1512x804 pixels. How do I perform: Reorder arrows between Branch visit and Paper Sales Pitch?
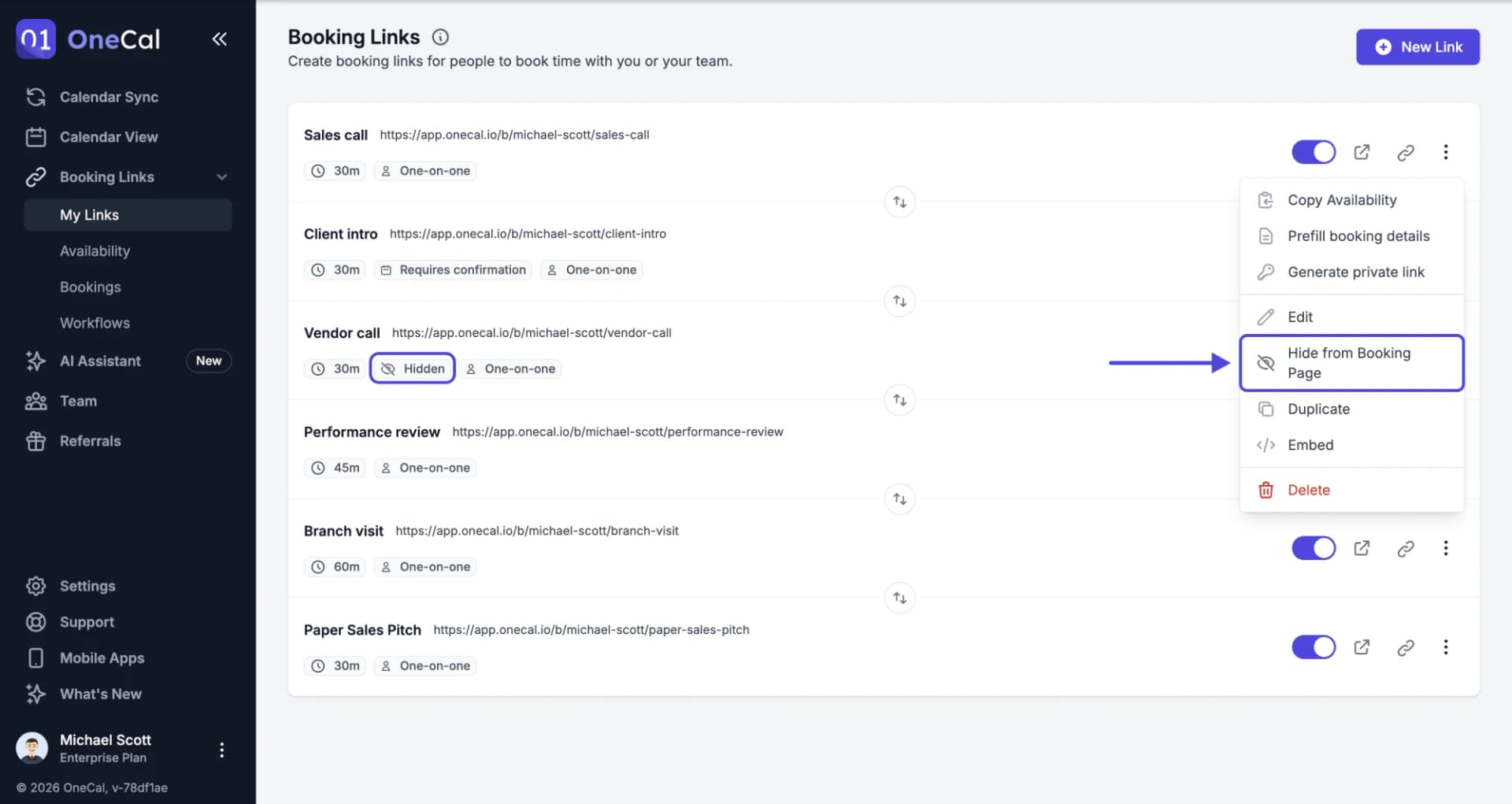pyautogui.click(x=899, y=598)
